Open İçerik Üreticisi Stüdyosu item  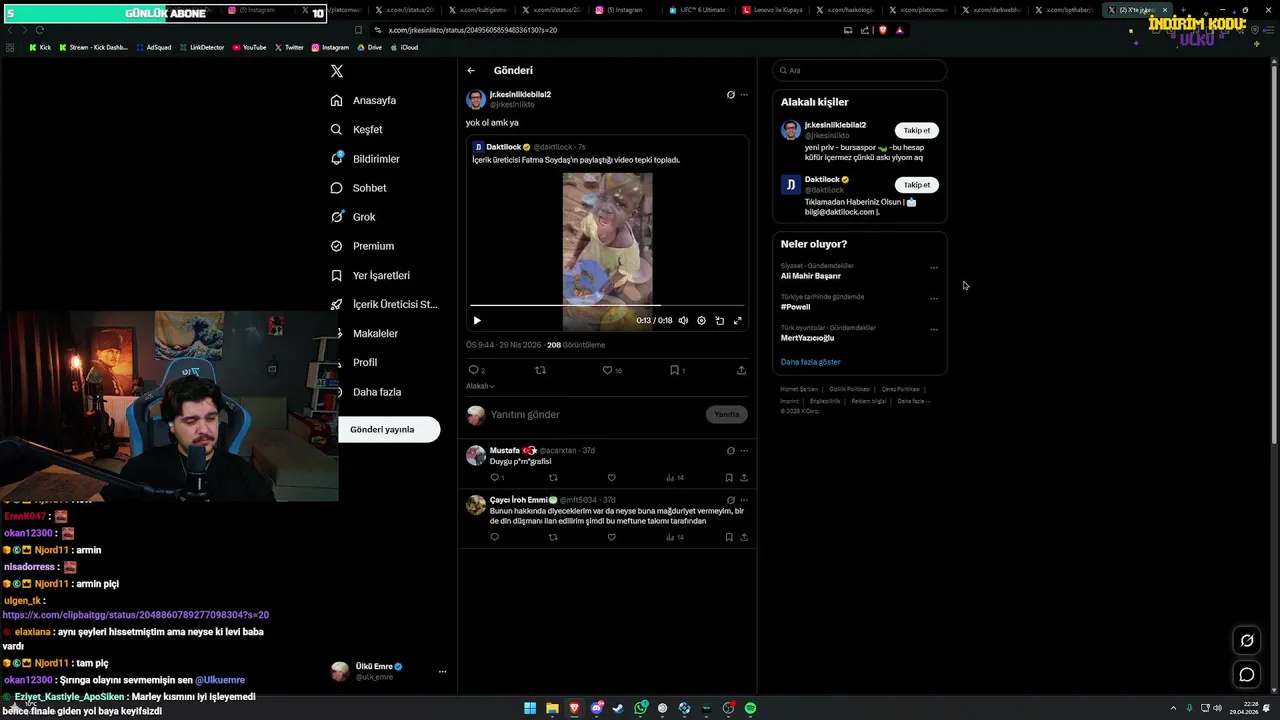click(384, 304)
